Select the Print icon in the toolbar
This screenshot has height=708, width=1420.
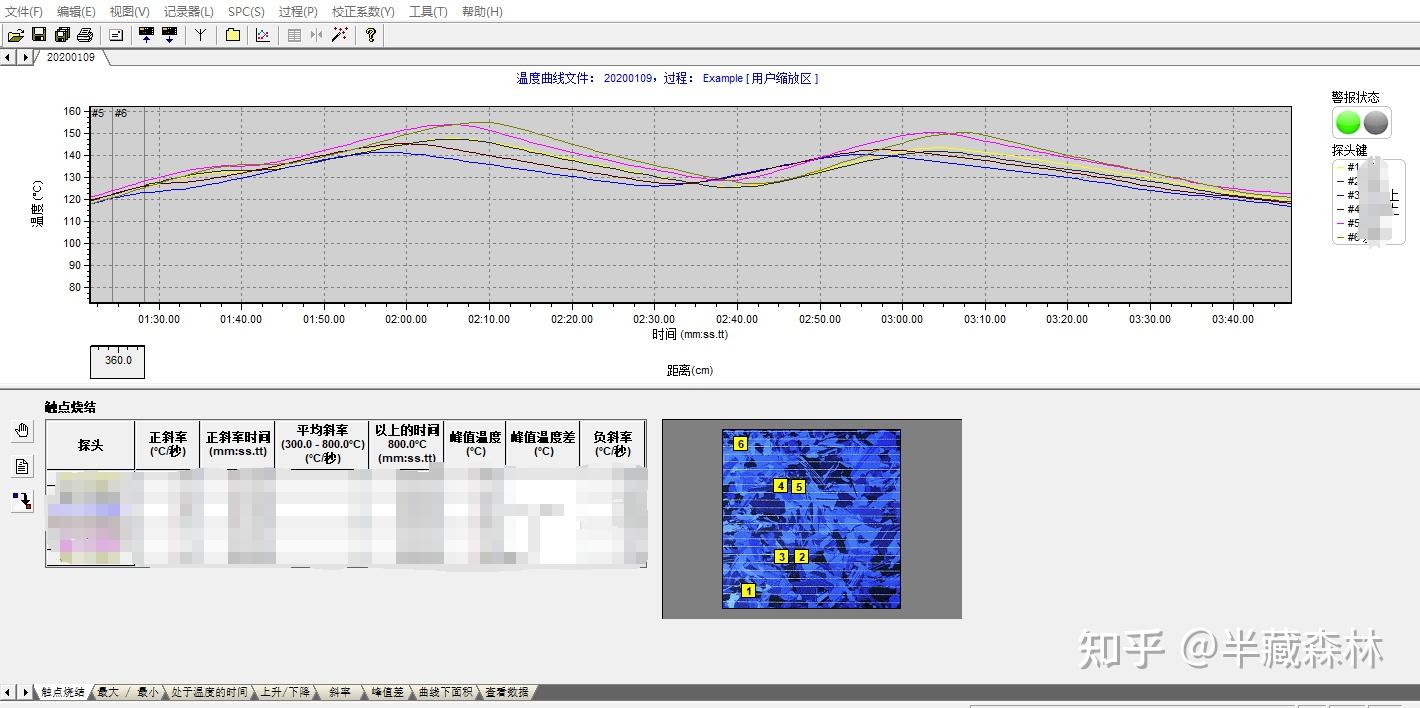(83, 35)
